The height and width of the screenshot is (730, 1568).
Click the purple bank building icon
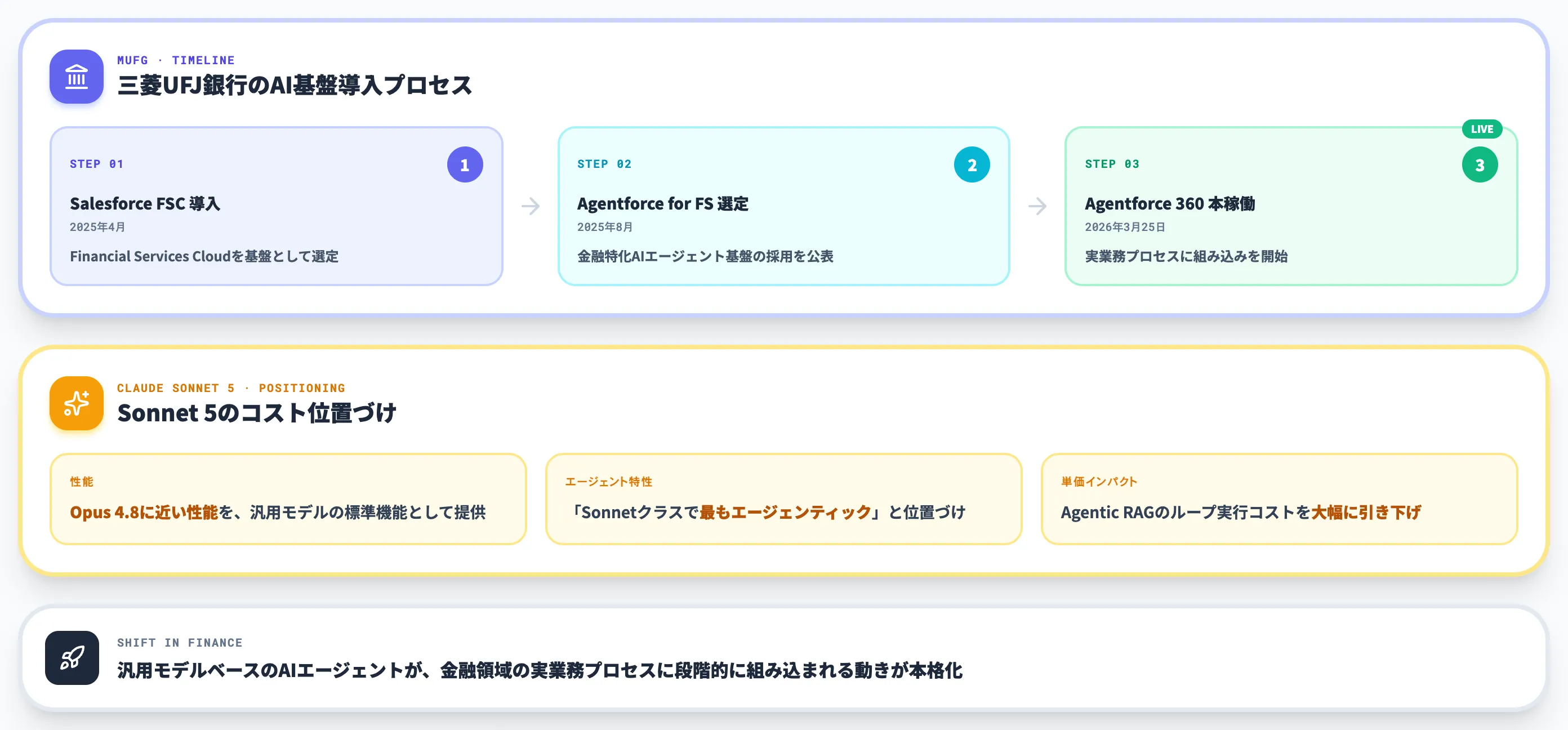click(x=76, y=77)
